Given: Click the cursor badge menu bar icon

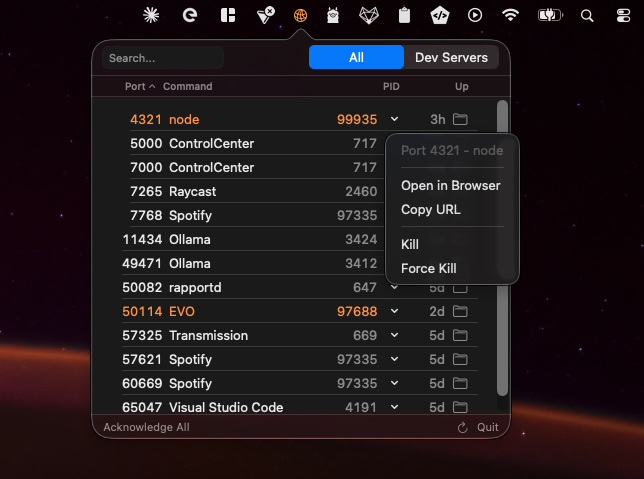Looking at the screenshot, I should [265, 16].
